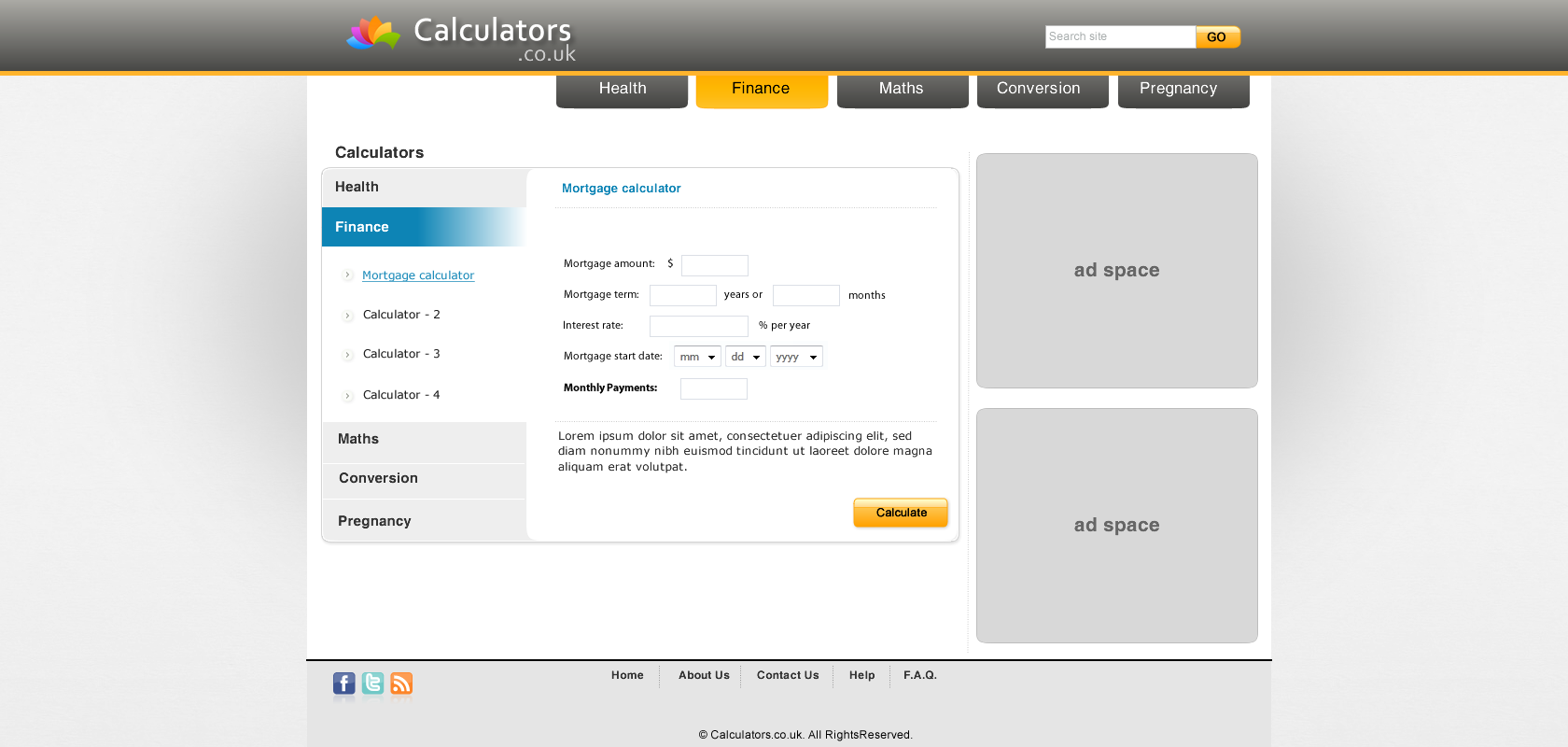This screenshot has height=747, width=1568.
Task: Expand the day (dd) dropdown
Action: click(x=745, y=357)
